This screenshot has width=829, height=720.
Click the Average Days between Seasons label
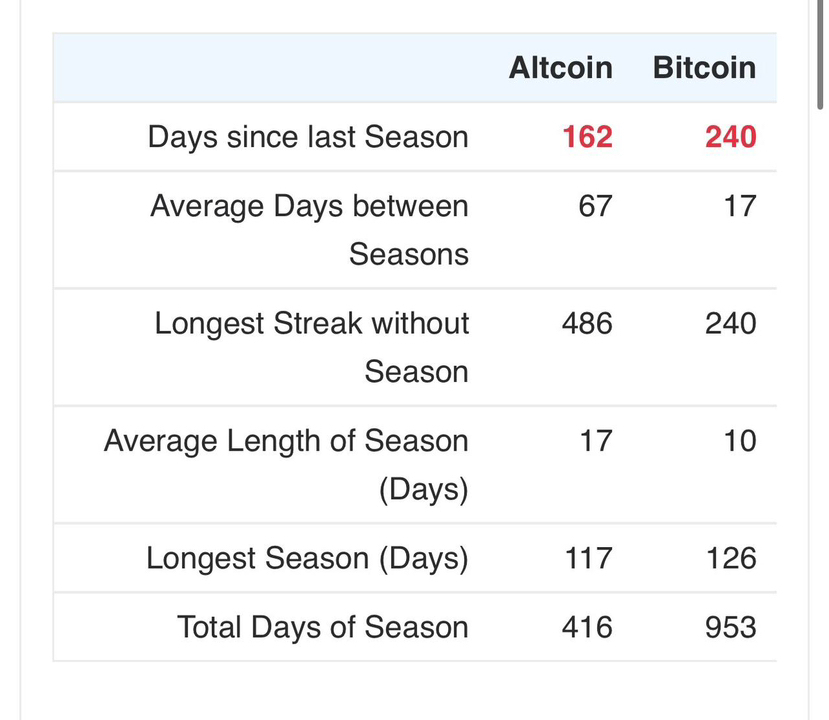click(x=309, y=230)
